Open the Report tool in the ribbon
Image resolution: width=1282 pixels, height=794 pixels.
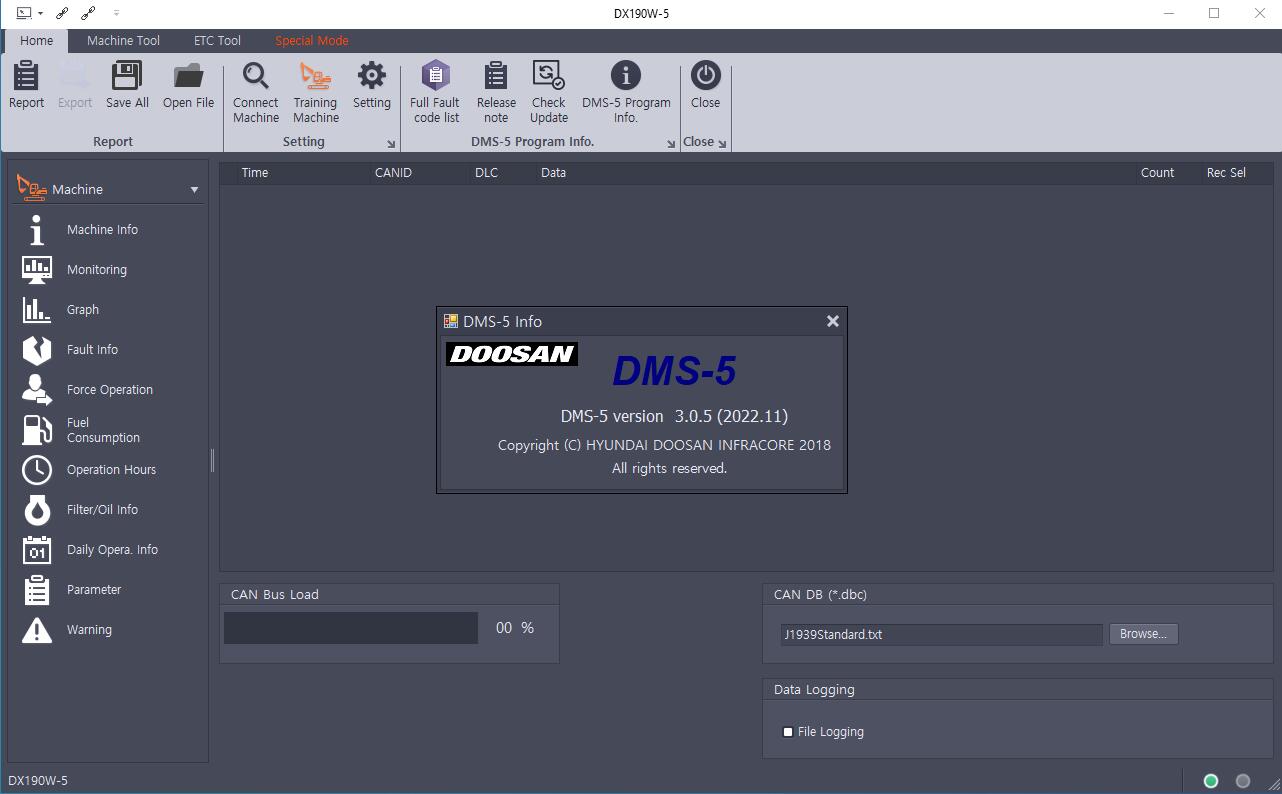(x=26, y=85)
